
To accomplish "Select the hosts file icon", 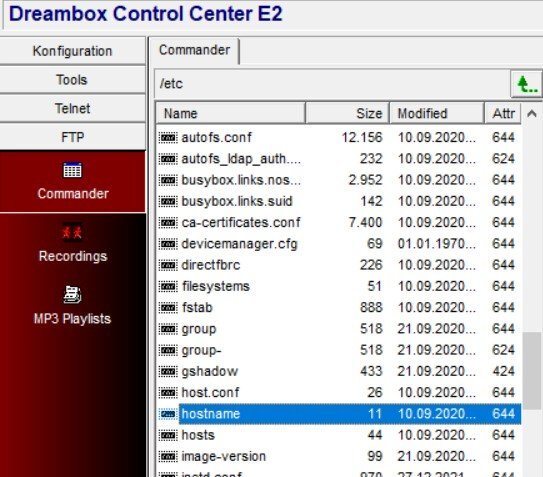I will 168,435.
